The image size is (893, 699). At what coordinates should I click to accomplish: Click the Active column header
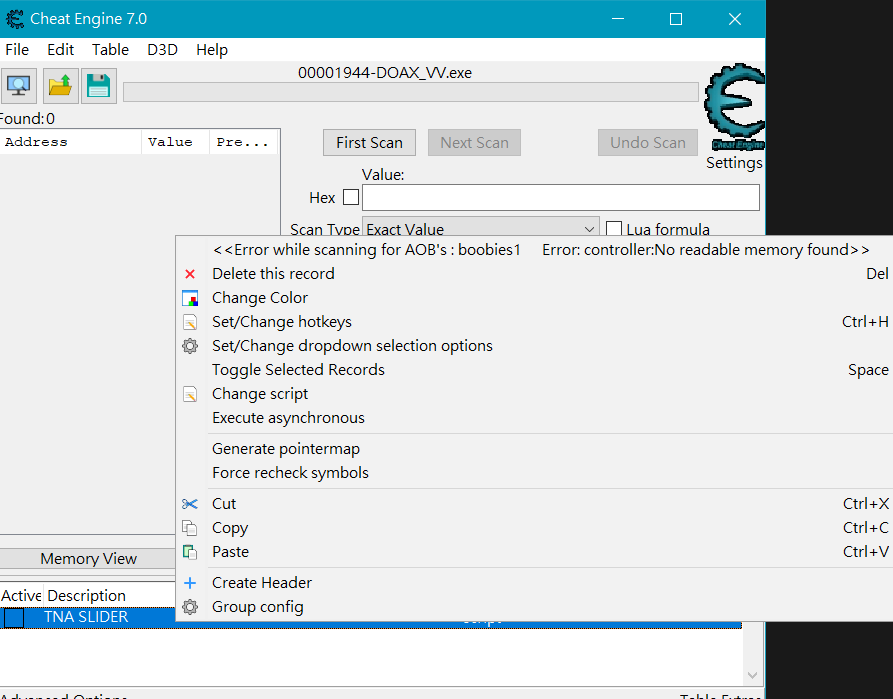tap(21, 595)
